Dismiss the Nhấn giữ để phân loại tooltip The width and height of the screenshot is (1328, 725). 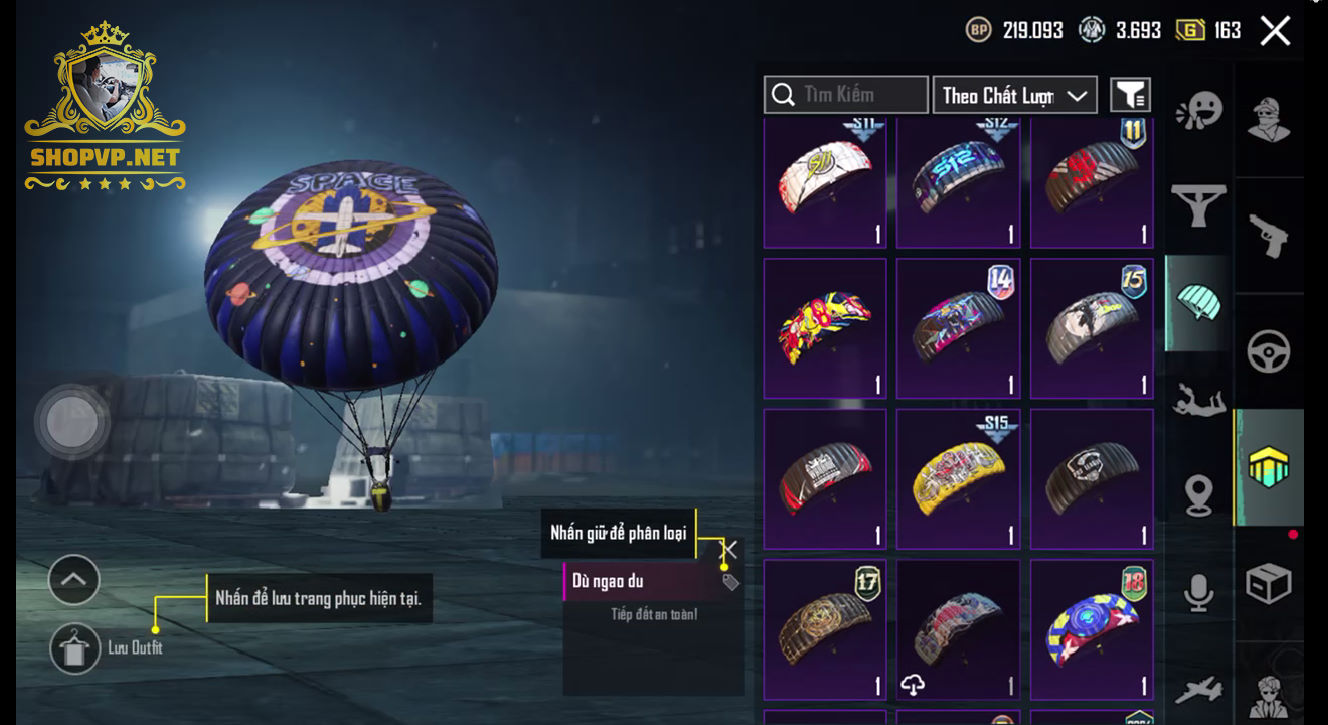730,549
